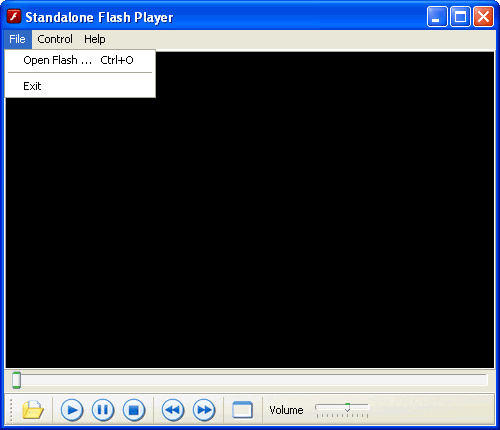Close the Standalone Flash Player window
This screenshot has height=430, width=500.
click(x=483, y=16)
